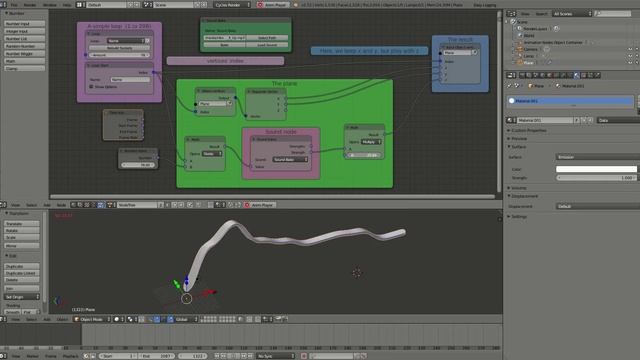
Task: Toggle Camera visibility eye in outliner
Action: tap(630, 49)
